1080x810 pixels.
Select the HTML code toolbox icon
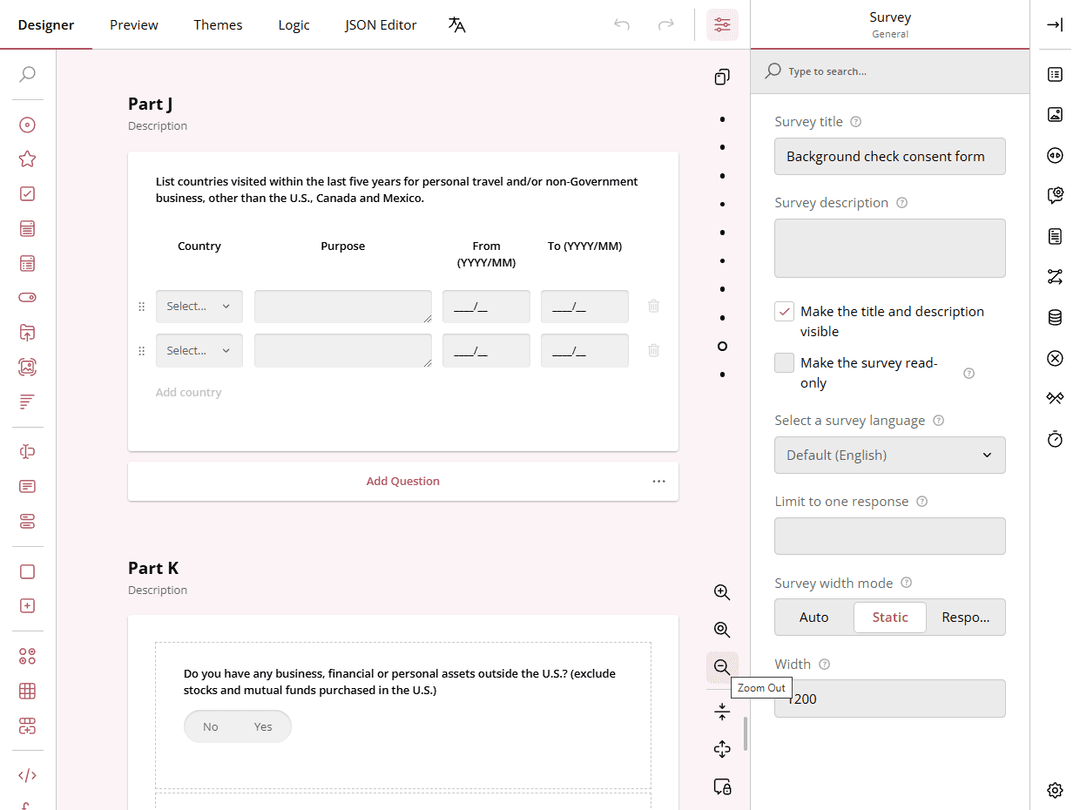28,776
